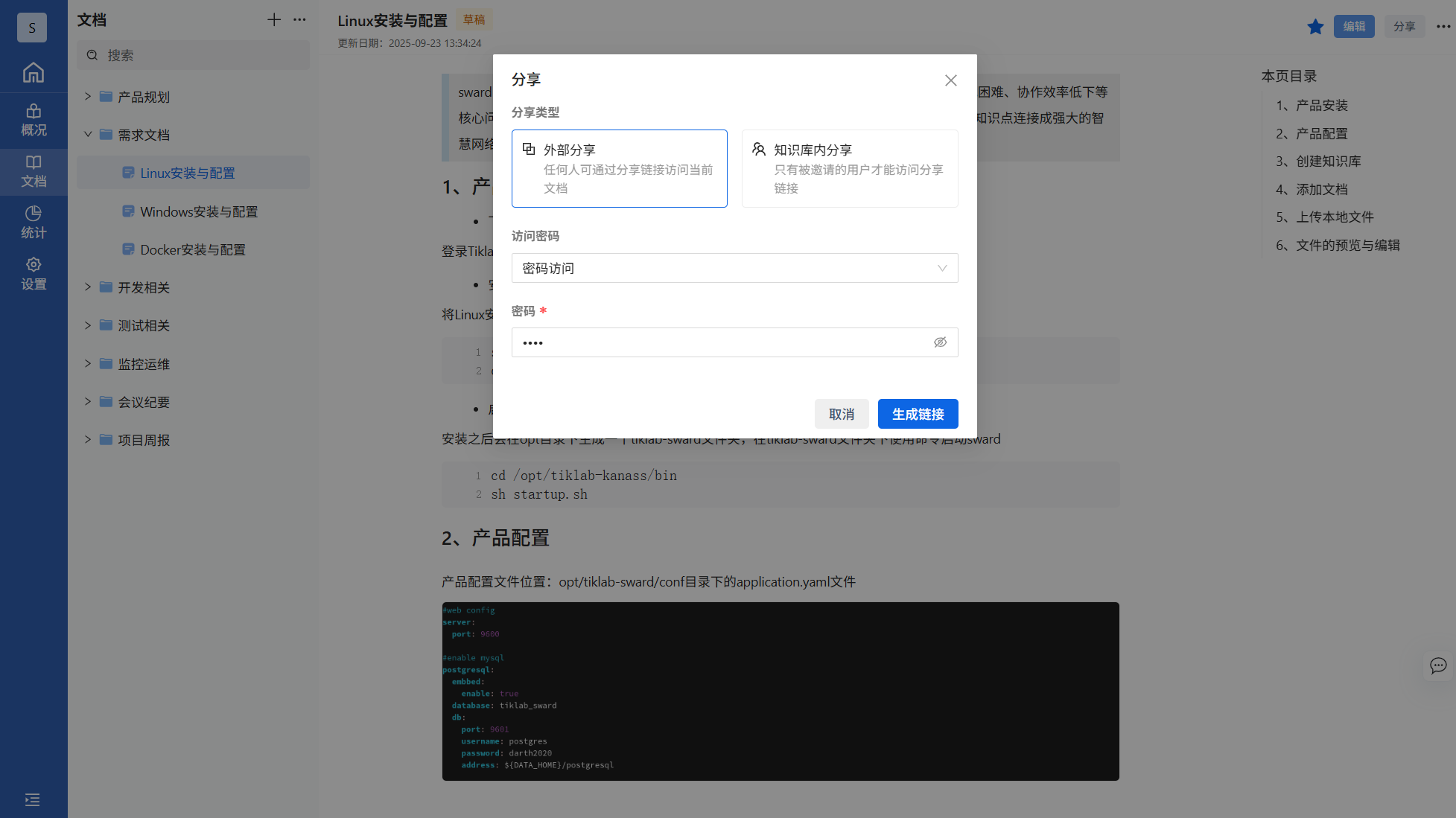This screenshot has height=818, width=1456.
Task: Go to the 概况 overview section
Action: click(34, 120)
